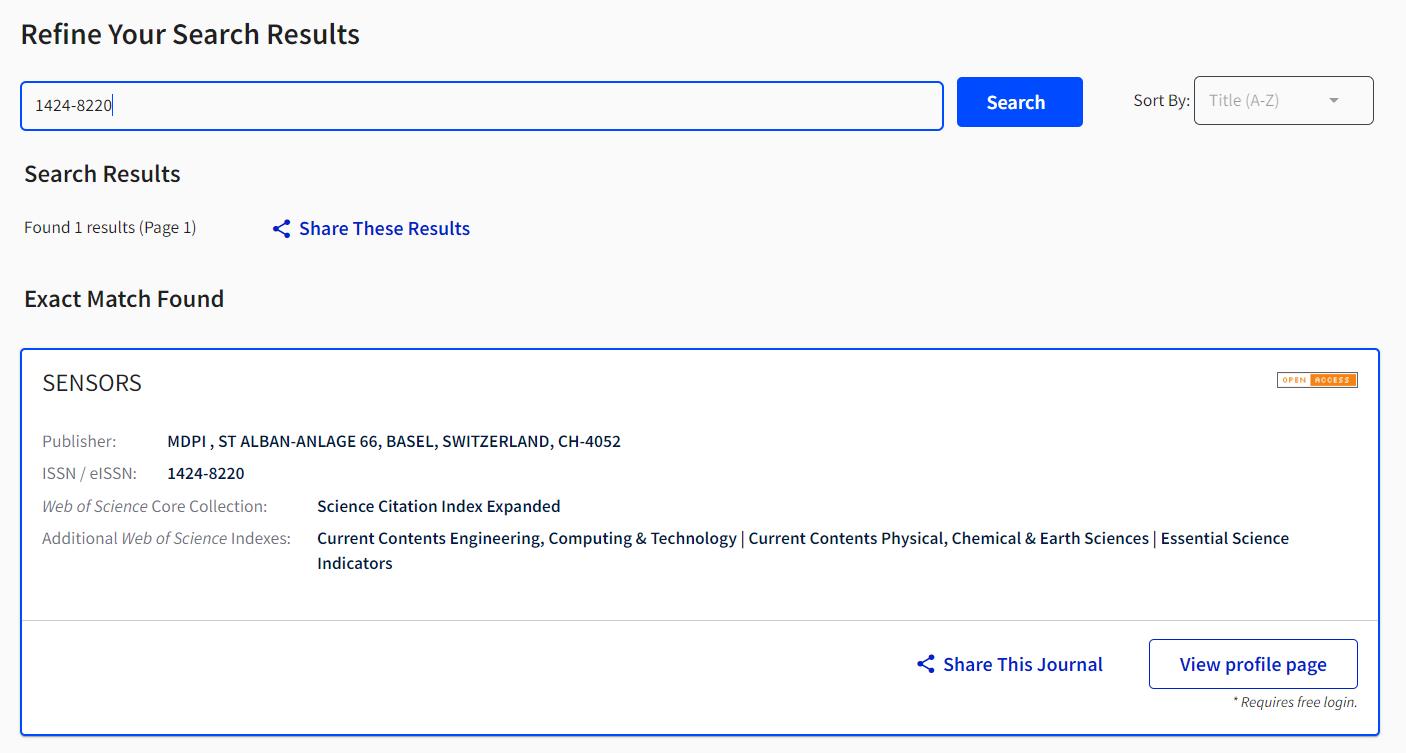The image size is (1406, 753).
Task: Click the Share These Results link text
Action: 384,229
